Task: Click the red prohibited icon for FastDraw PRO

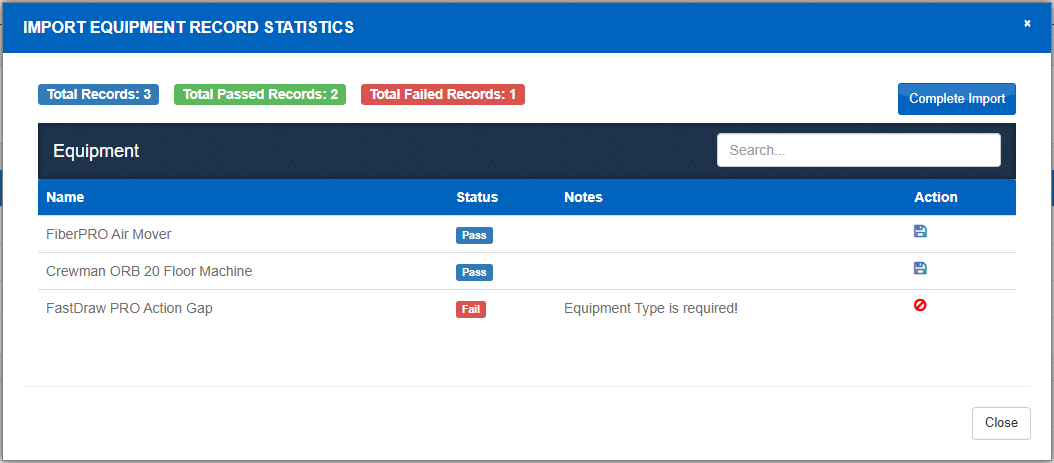Action: pyautogui.click(x=920, y=305)
